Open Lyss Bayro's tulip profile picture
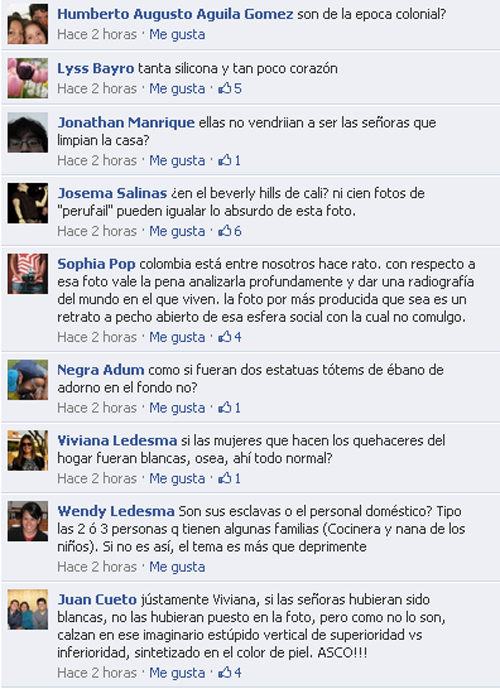 (x=28, y=78)
